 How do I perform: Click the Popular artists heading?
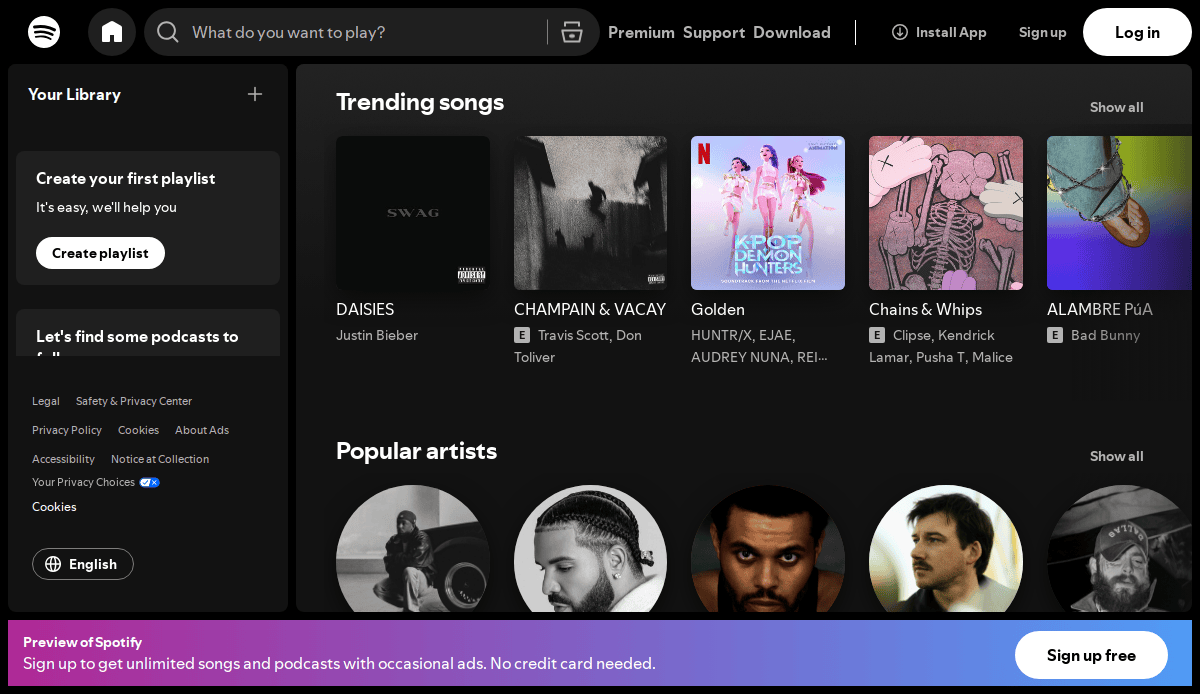pos(416,451)
